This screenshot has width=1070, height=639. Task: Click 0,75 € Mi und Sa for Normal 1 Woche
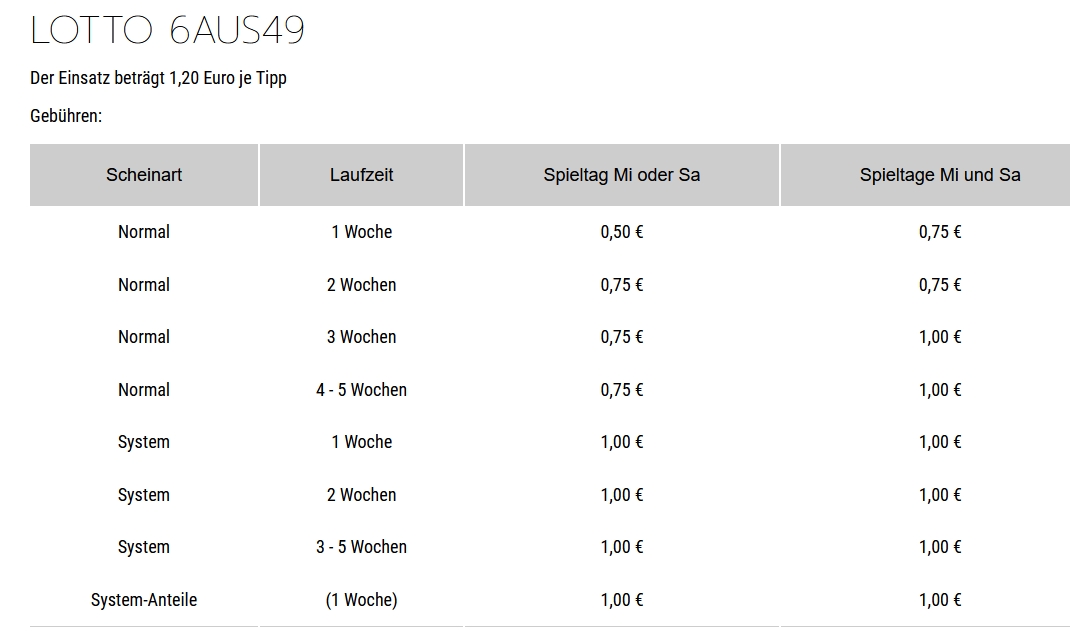click(940, 232)
